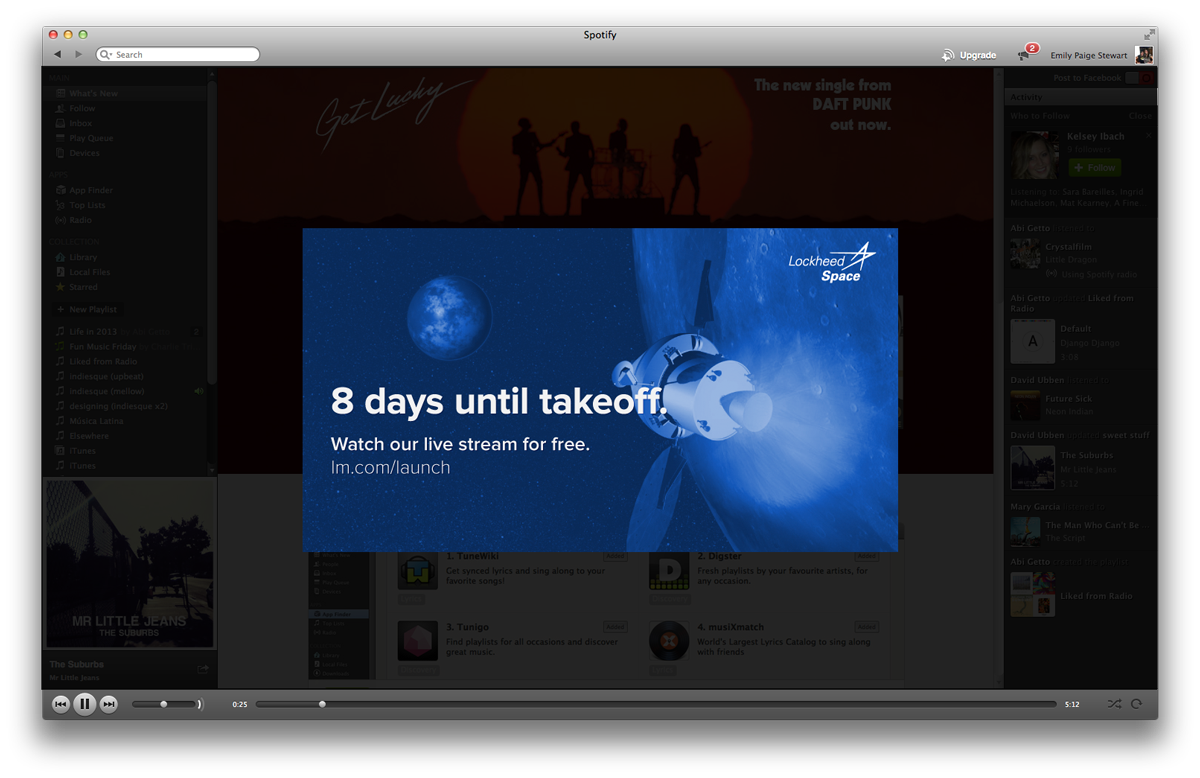Adjust the volume slider
Viewport: 1200px width, 778px height.
tap(163, 704)
